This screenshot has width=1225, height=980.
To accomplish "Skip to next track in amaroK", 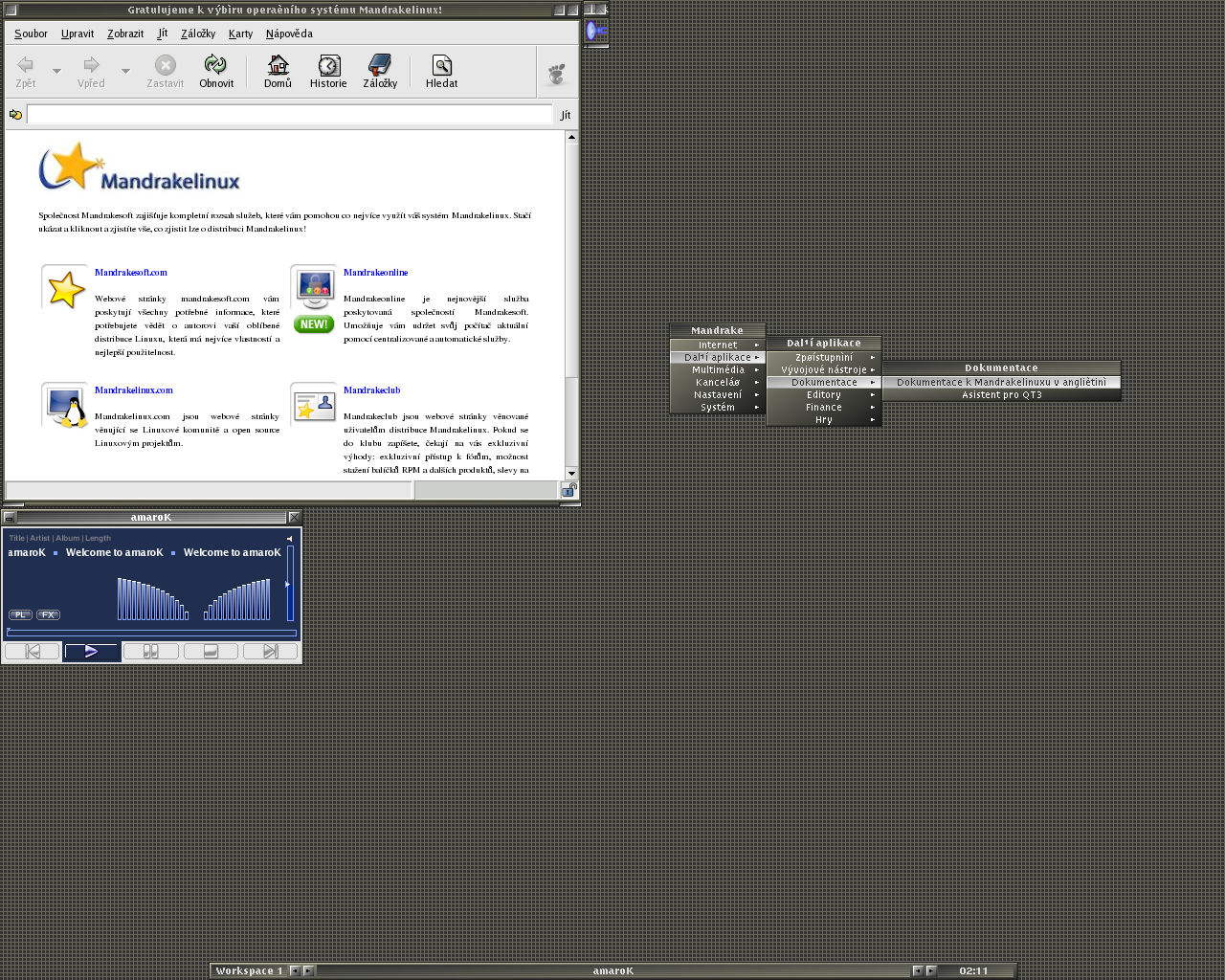I will tap(270, 651).
